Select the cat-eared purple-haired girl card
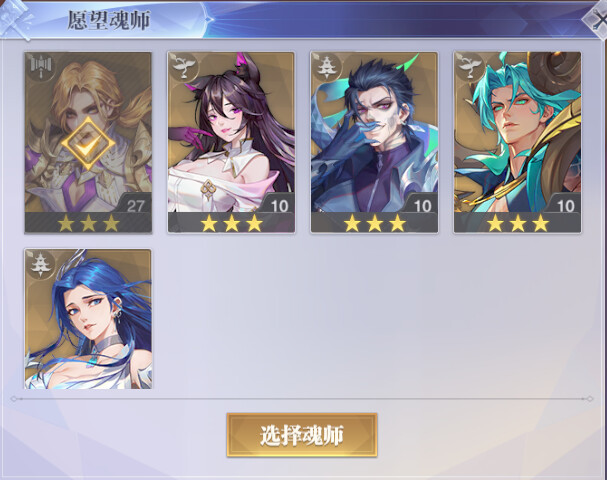Viewport: 607px width, 480px height. click(231, 142)
